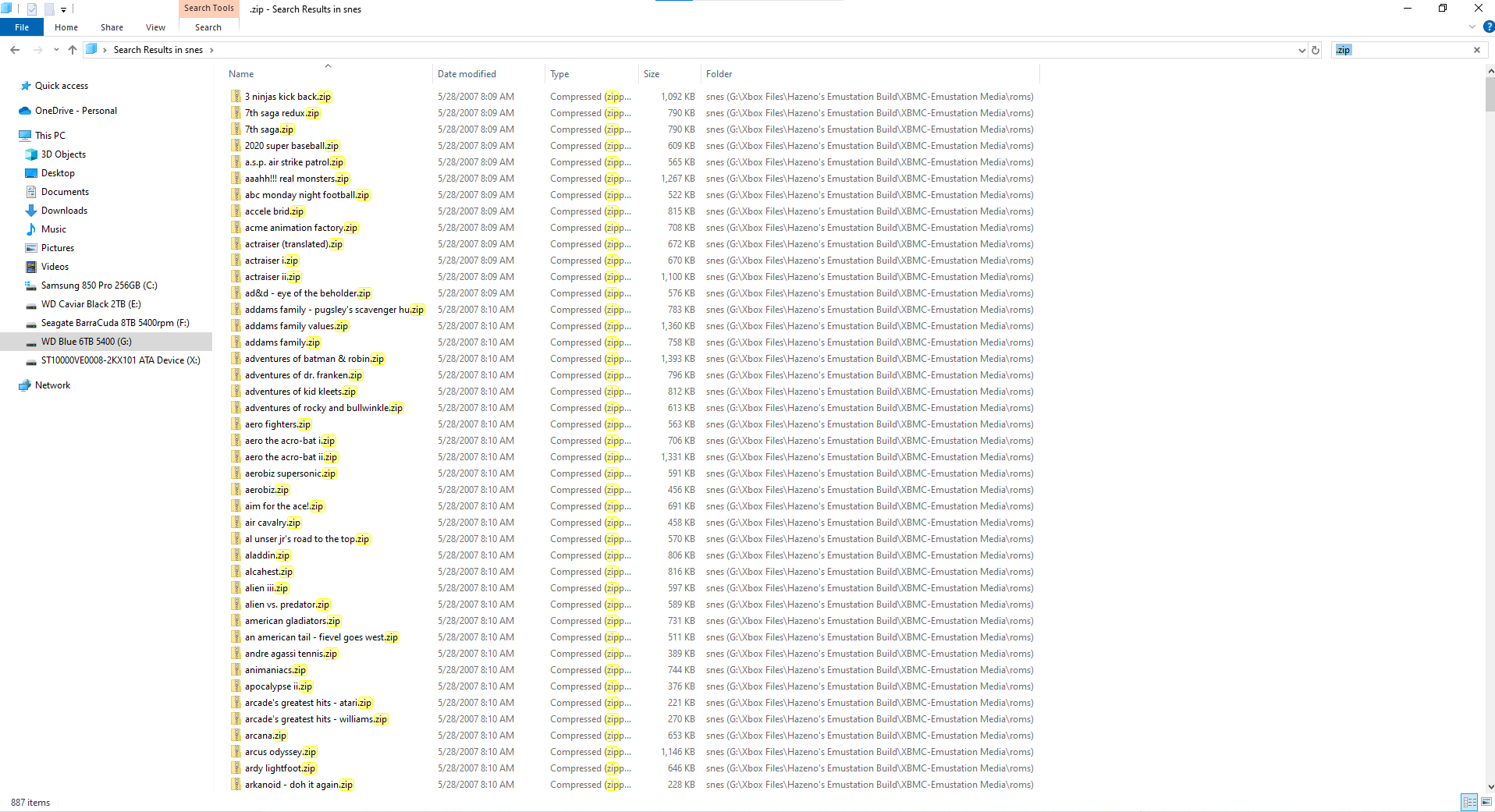This screenshot has height=812, width=1495.
Task: Click the zip icon of animaniacs.zip
Action: (x=236, y=670)
